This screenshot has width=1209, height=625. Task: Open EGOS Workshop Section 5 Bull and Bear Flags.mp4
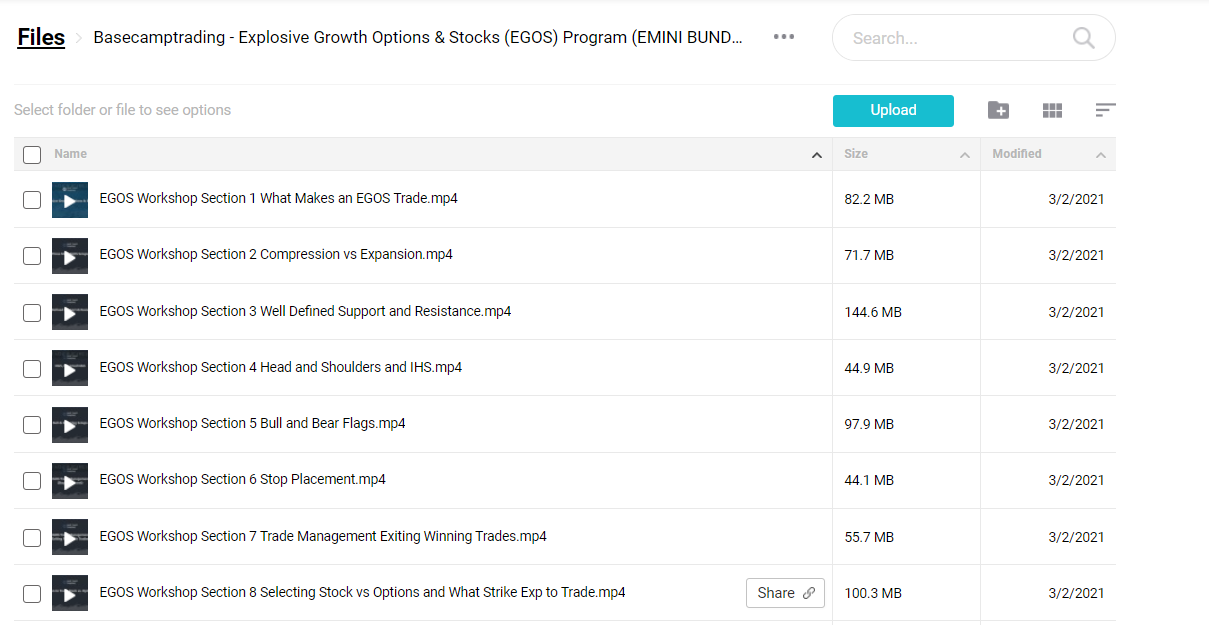point(252,423)
